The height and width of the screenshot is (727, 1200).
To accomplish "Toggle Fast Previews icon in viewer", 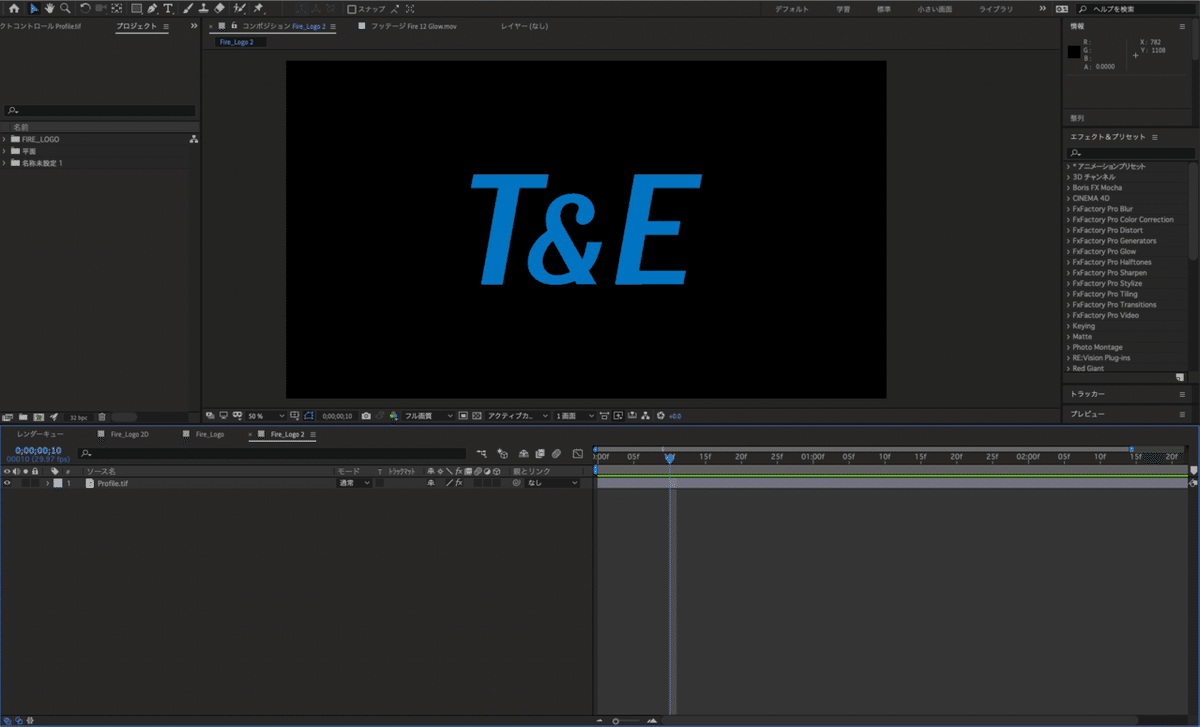I will point(618,415).
